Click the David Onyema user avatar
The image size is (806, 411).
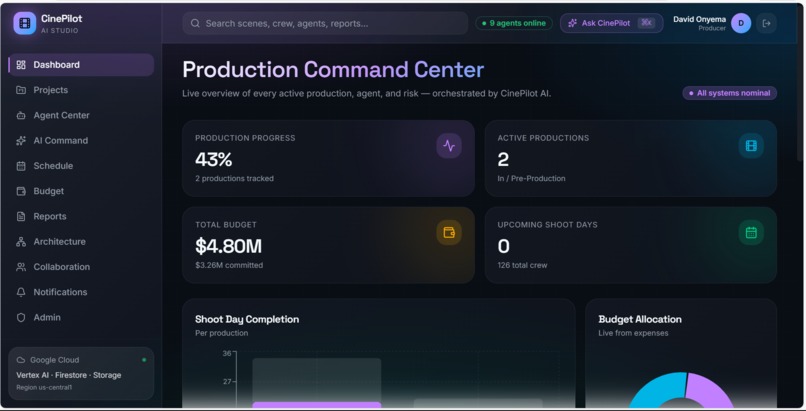tap(741, 23)
